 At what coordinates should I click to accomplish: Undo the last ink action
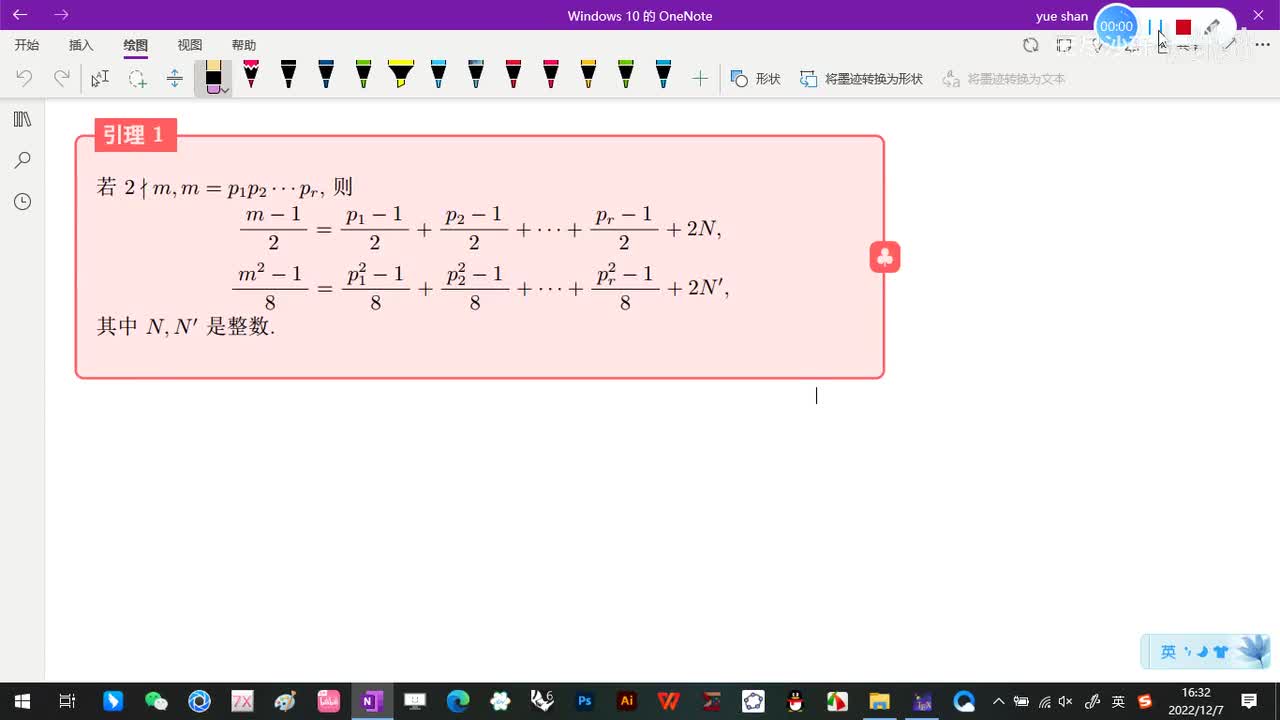pos(24,78)
